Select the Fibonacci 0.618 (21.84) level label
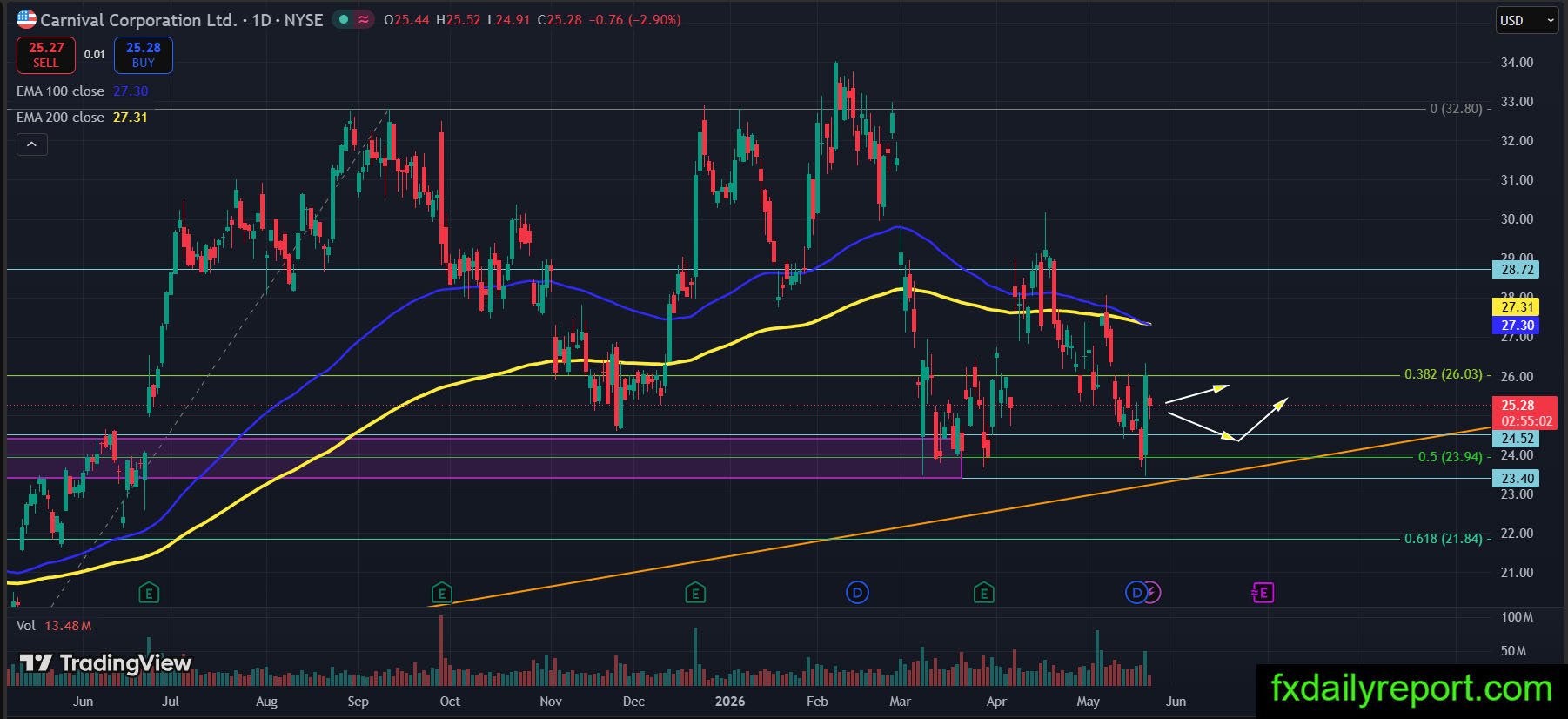Image resolution: width=1568 pixels, height=719 pixels. [x=1443, y=539]
